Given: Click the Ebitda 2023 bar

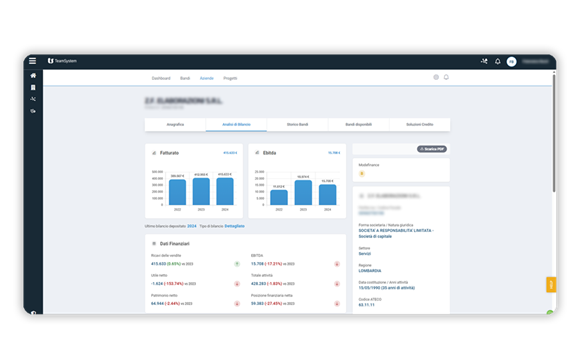Looking at the screenshot, I should pos(303,193).
